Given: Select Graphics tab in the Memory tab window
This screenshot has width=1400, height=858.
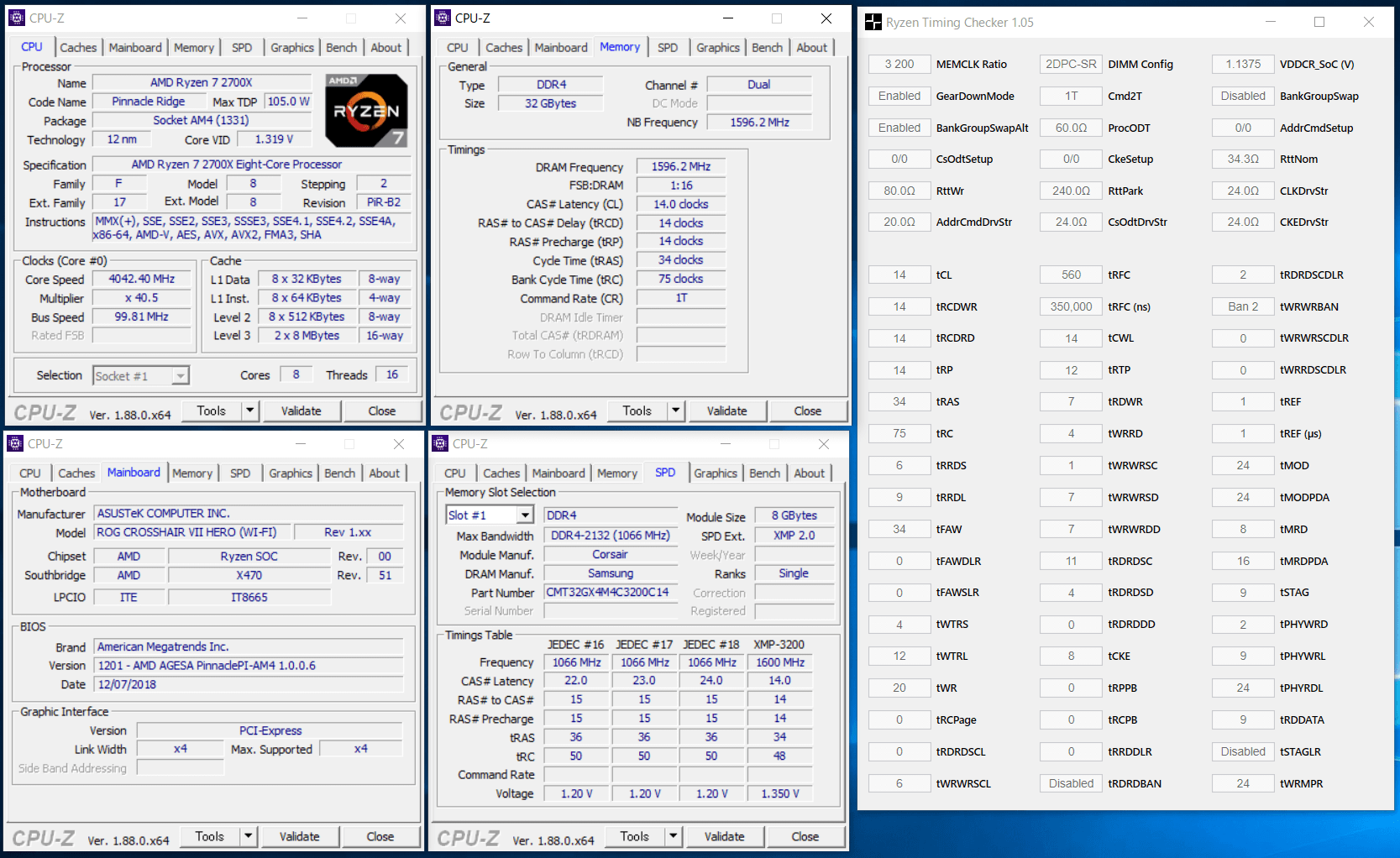Looking at the screenshot, I should coord(717,48).
